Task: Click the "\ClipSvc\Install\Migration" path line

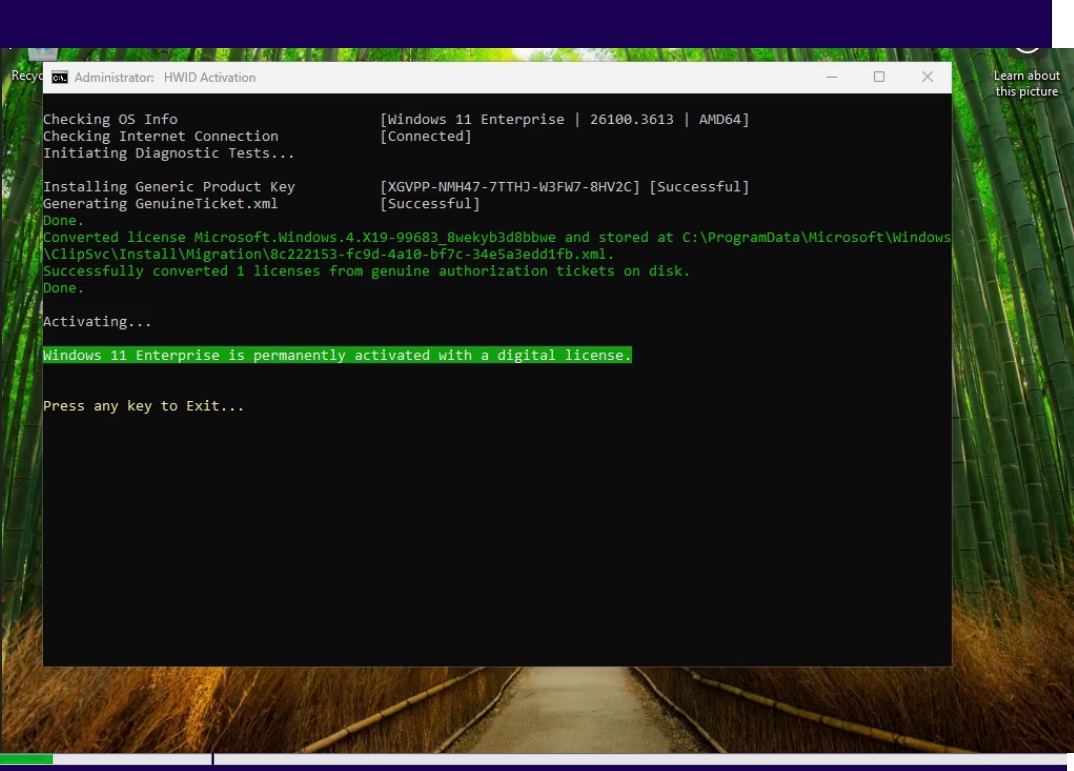Action: 329,255
